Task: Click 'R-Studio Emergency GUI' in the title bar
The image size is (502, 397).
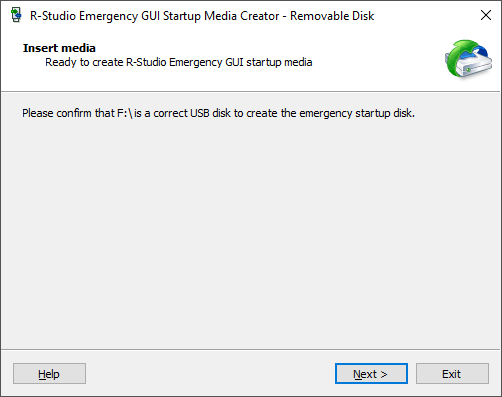Action: (x=95, y=16)
